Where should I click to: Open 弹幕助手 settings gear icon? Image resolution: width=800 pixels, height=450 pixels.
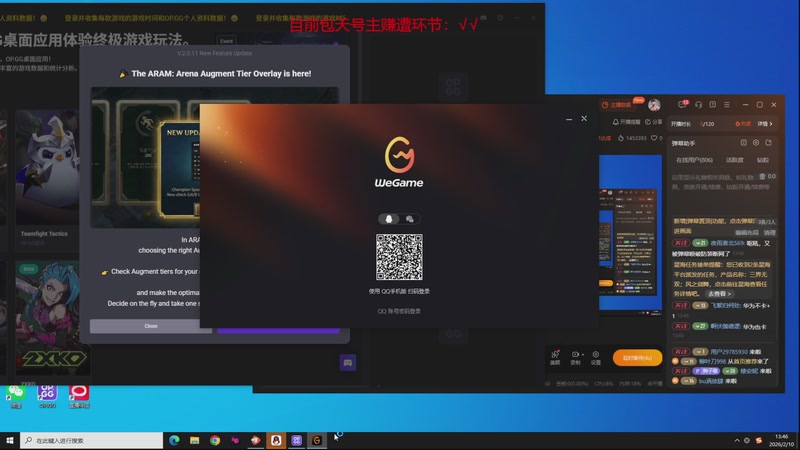(x=756, y=143)
